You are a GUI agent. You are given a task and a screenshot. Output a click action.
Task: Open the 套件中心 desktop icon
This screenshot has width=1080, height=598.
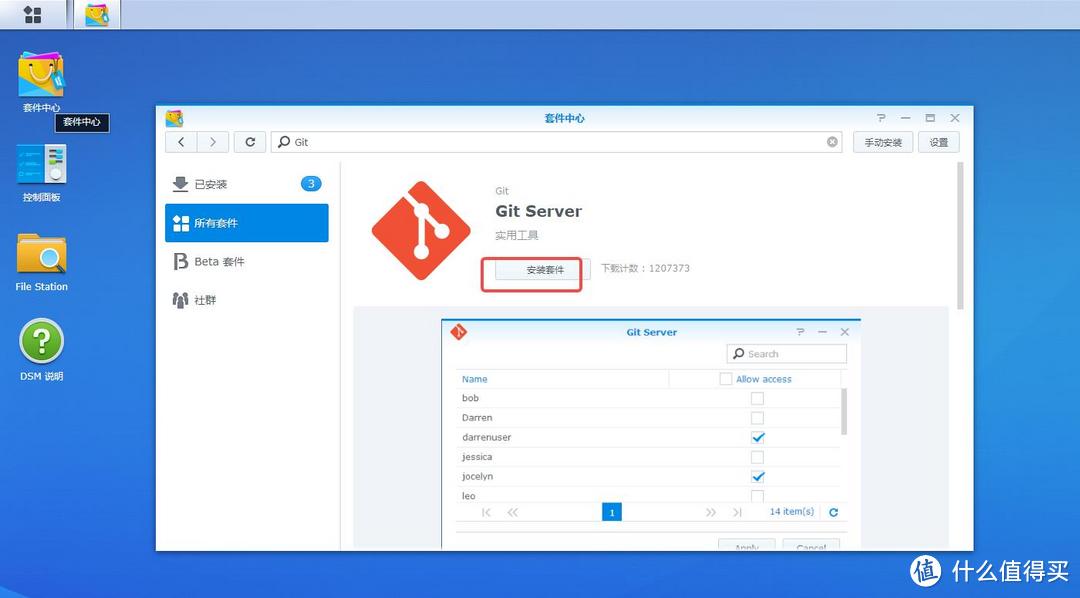(41, 81)
